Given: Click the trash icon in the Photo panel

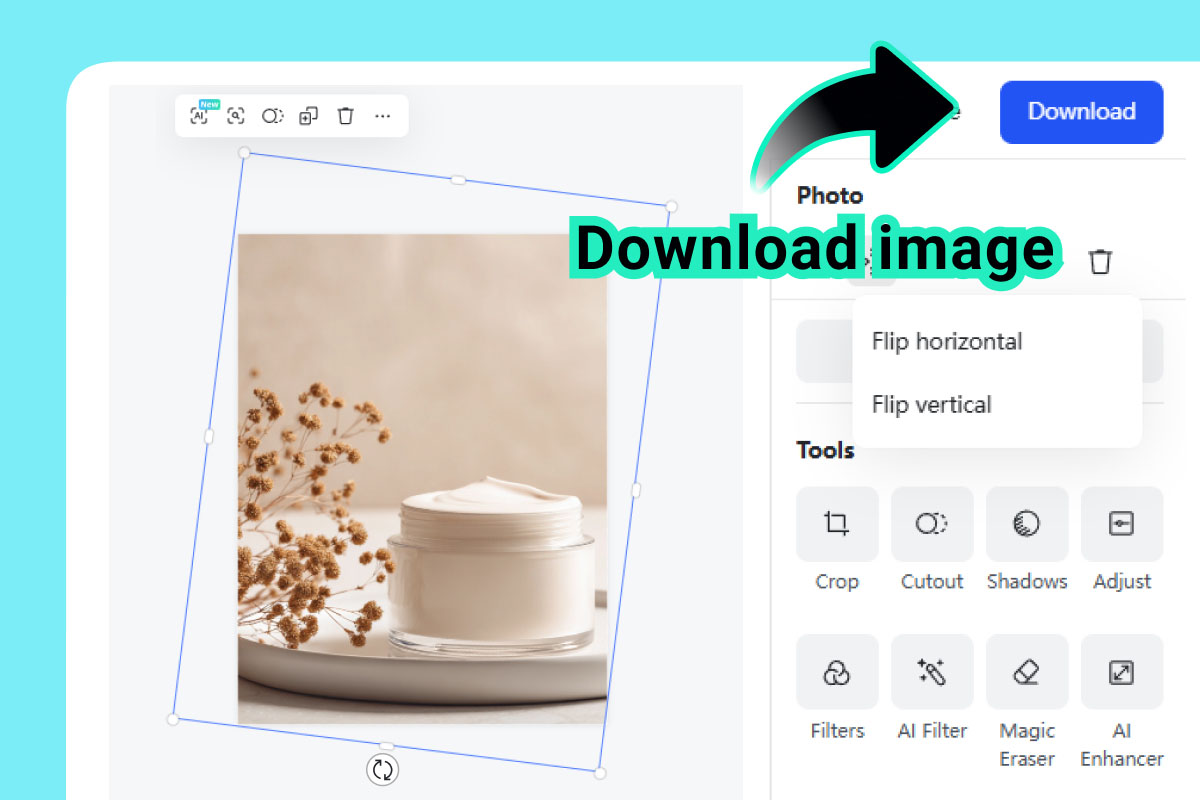Looking at the screenshot, I should (x=1100, y=262).
